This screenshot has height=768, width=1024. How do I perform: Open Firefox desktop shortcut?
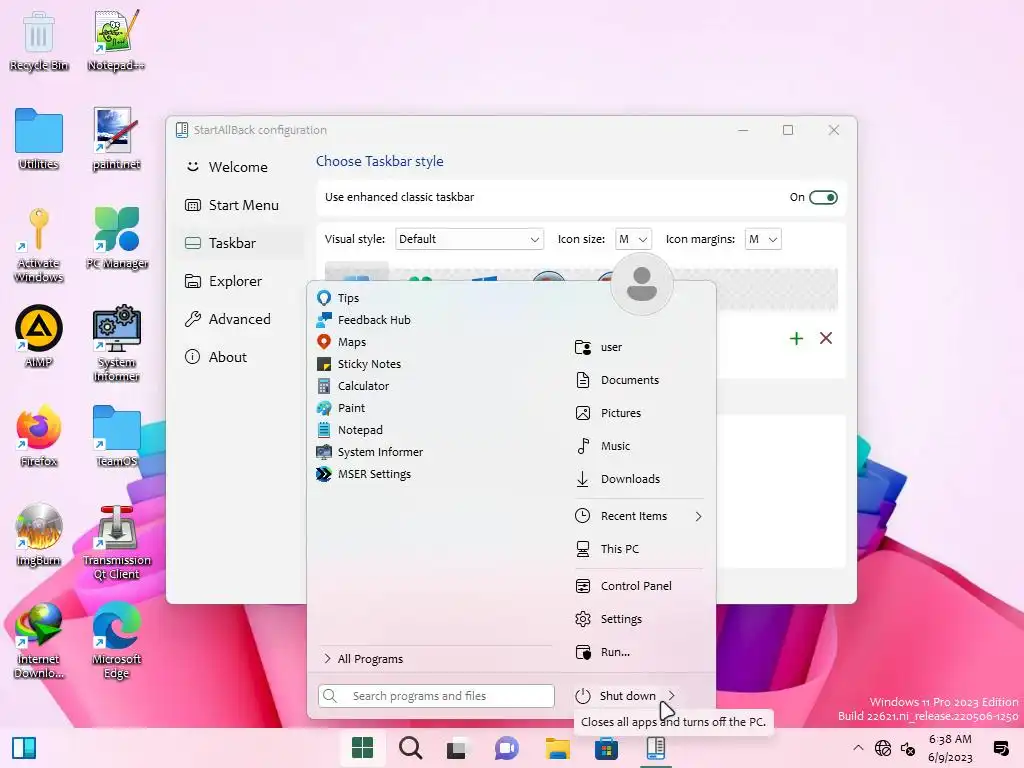tap(39, 436)
